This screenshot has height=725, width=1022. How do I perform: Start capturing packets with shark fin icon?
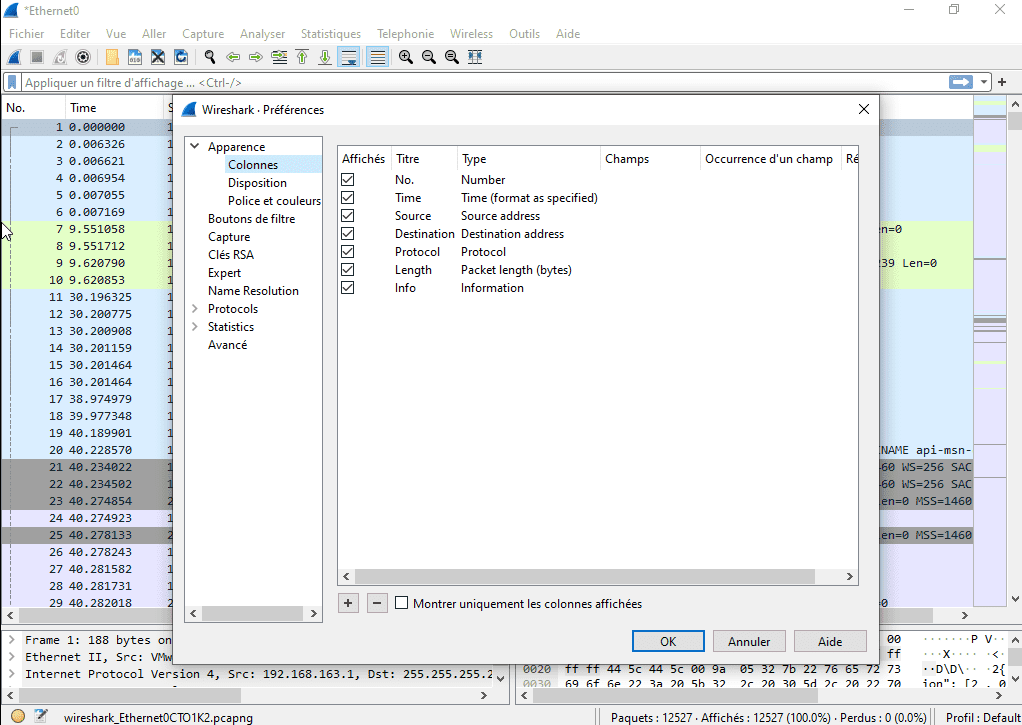click(14, 57)
